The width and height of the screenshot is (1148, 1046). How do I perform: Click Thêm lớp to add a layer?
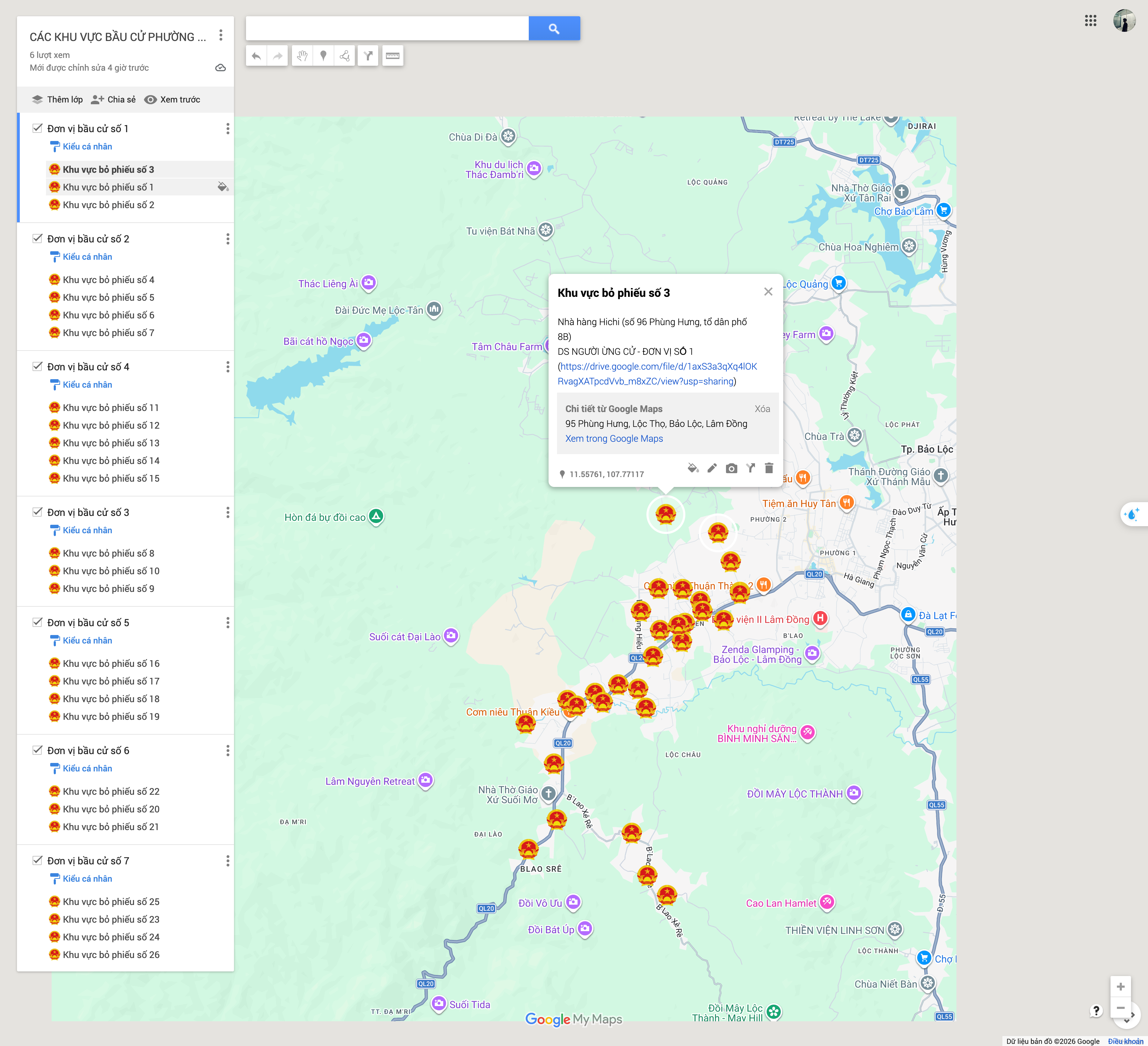click(58, 99)
